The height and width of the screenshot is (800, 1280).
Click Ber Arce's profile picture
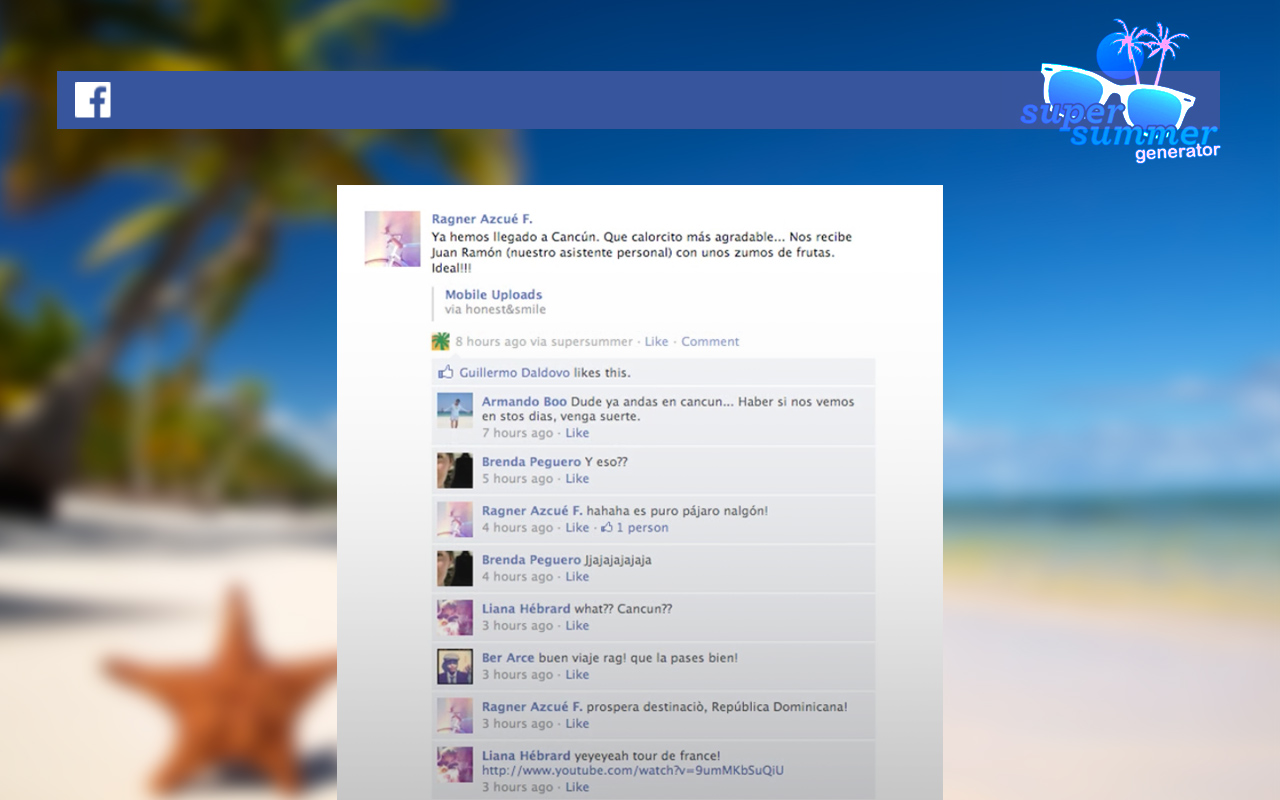pyautogui.click(x=454, y=666)
